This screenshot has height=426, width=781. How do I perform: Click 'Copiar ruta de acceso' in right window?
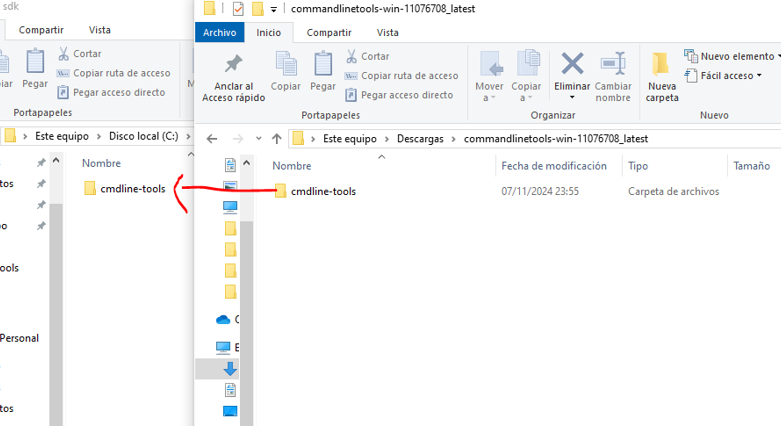(x=402, y=75)
